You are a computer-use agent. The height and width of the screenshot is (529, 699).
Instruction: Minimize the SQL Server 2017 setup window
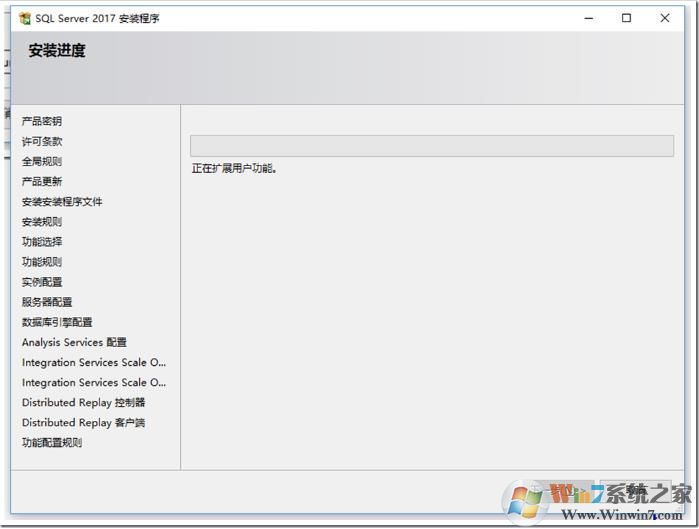coord(588,18)
